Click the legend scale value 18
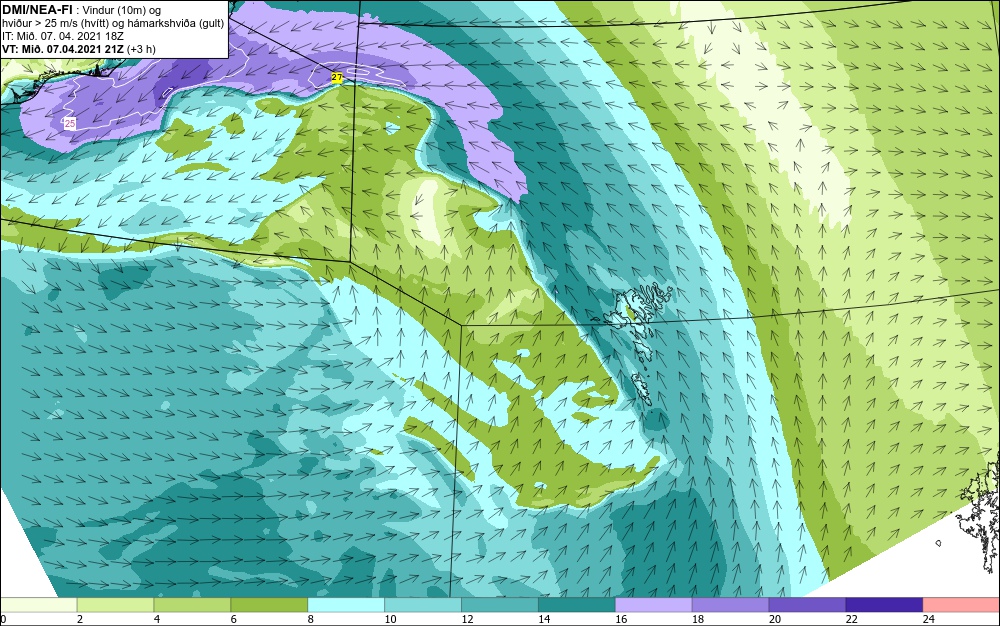The image size is (1000, 626). pos(698,619)
